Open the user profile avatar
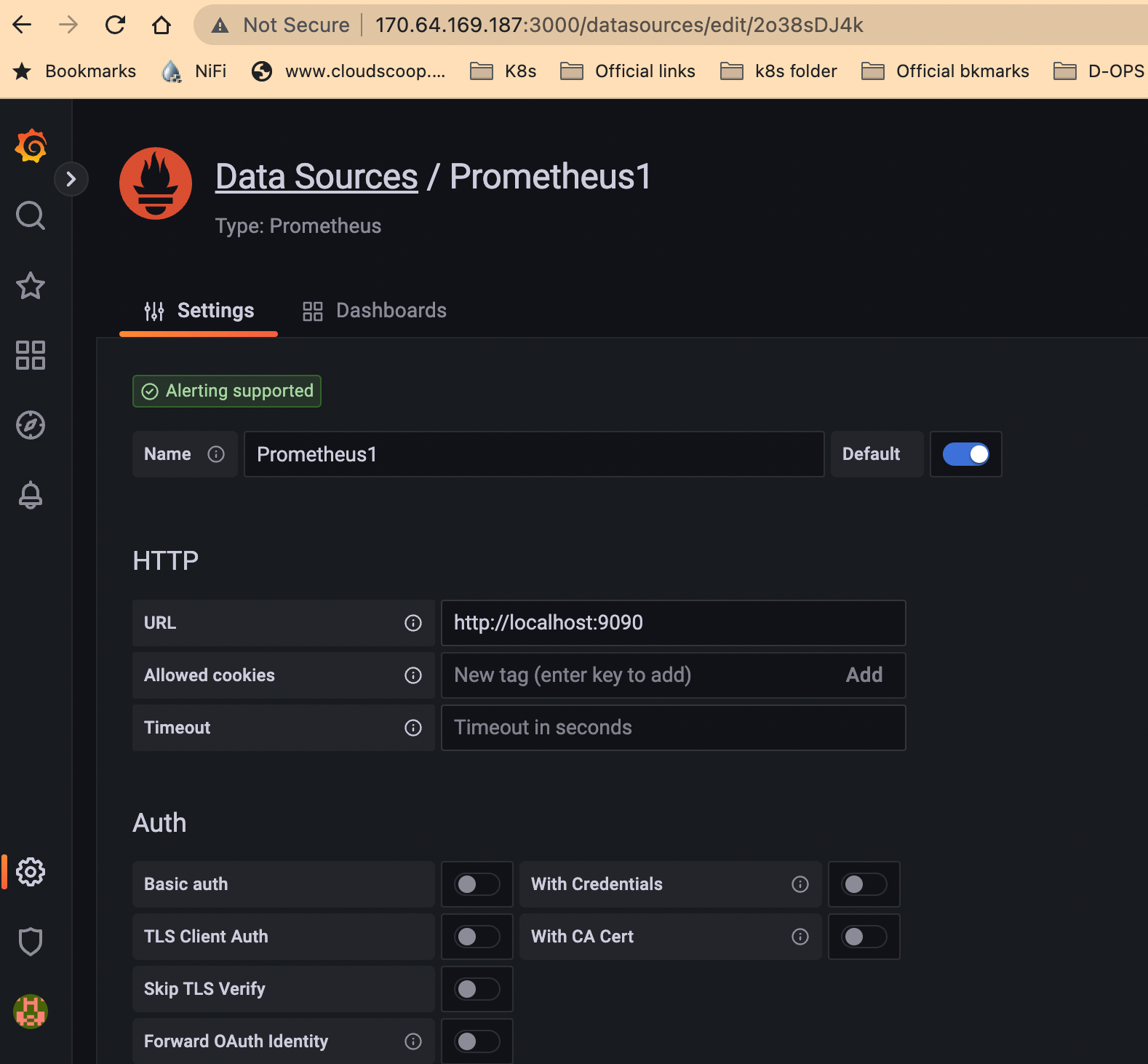The height and width of the screenshot is (1064, 1148). click(x=31, y=1012)
